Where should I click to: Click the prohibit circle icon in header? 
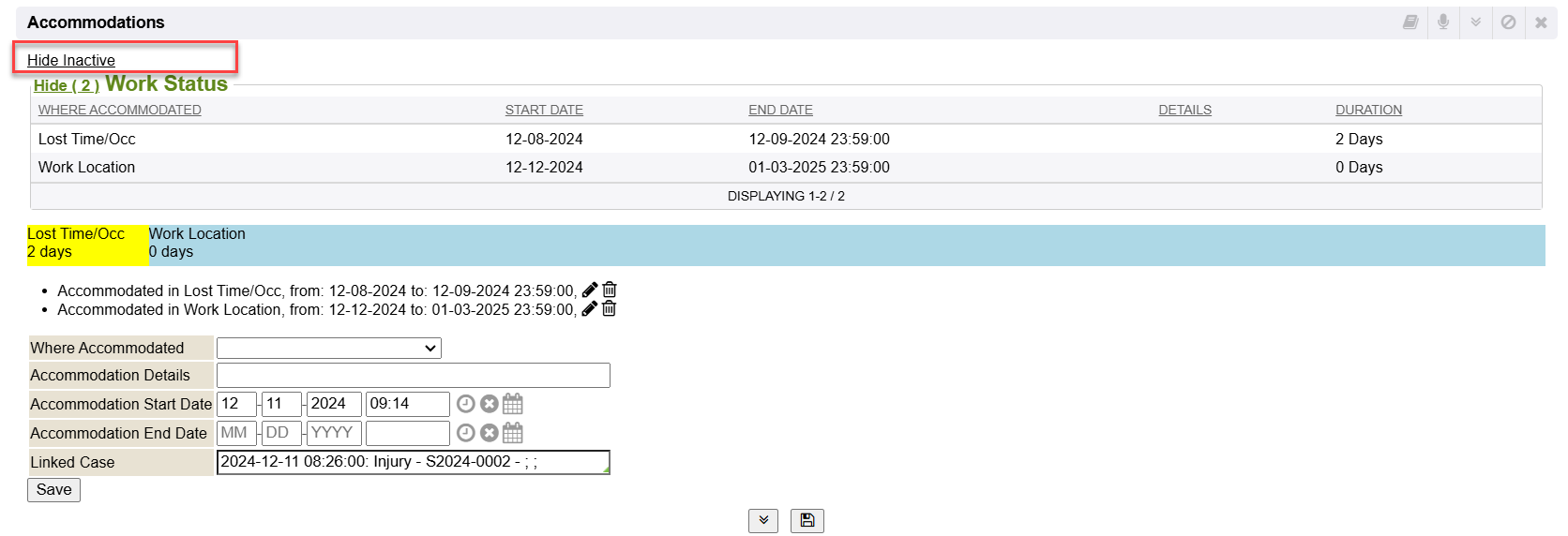coord(1508,22)
